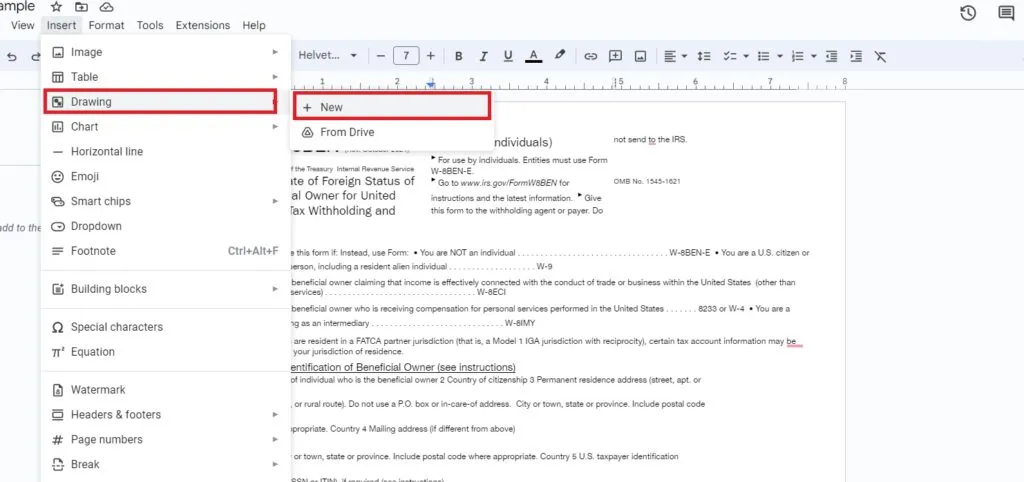Add a comment using the toolbar icon

[615, 56]
